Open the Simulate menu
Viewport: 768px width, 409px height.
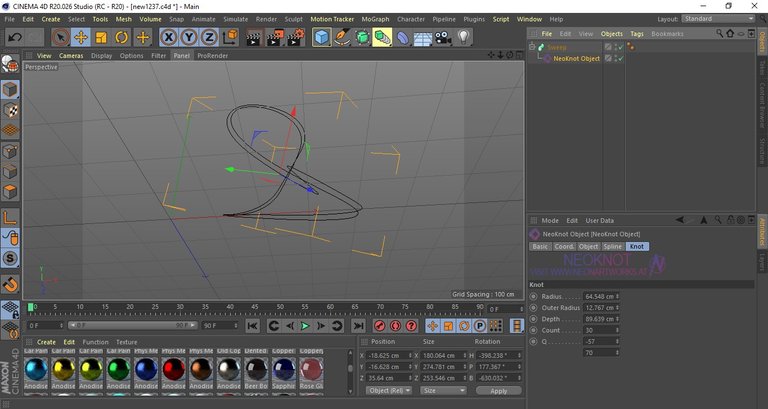[236, 19]
